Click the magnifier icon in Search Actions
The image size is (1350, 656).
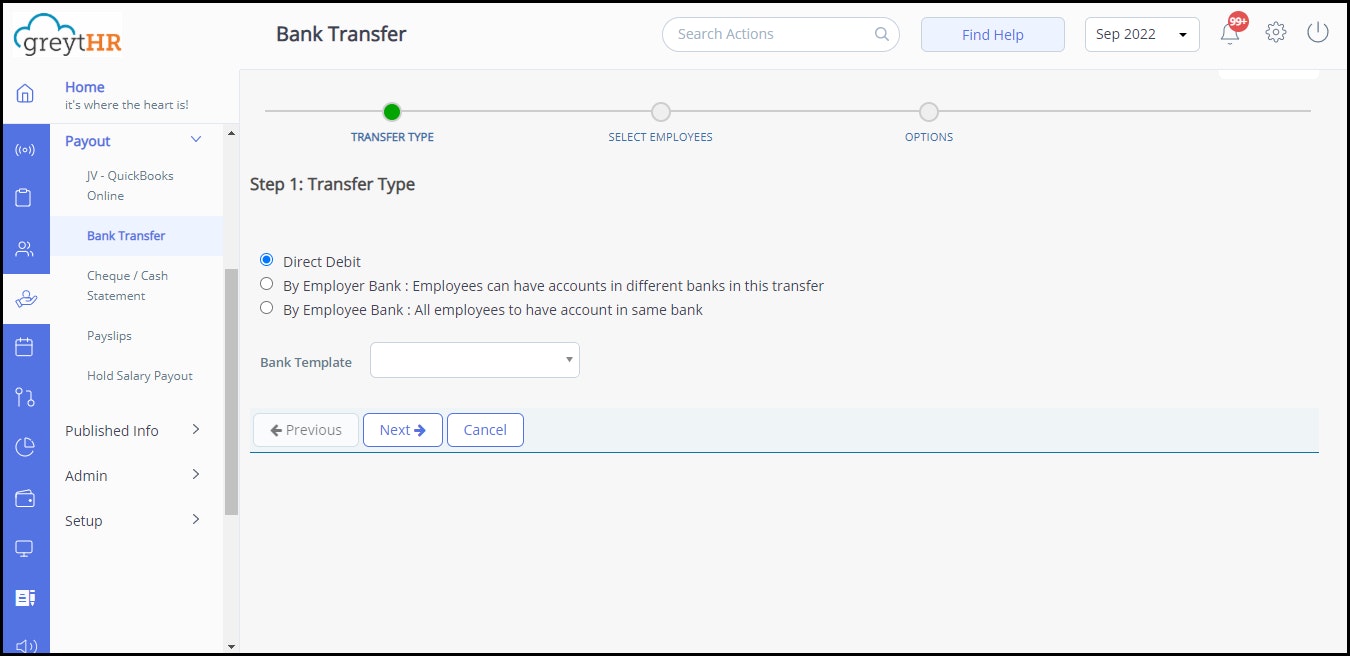tap(882, 34)
